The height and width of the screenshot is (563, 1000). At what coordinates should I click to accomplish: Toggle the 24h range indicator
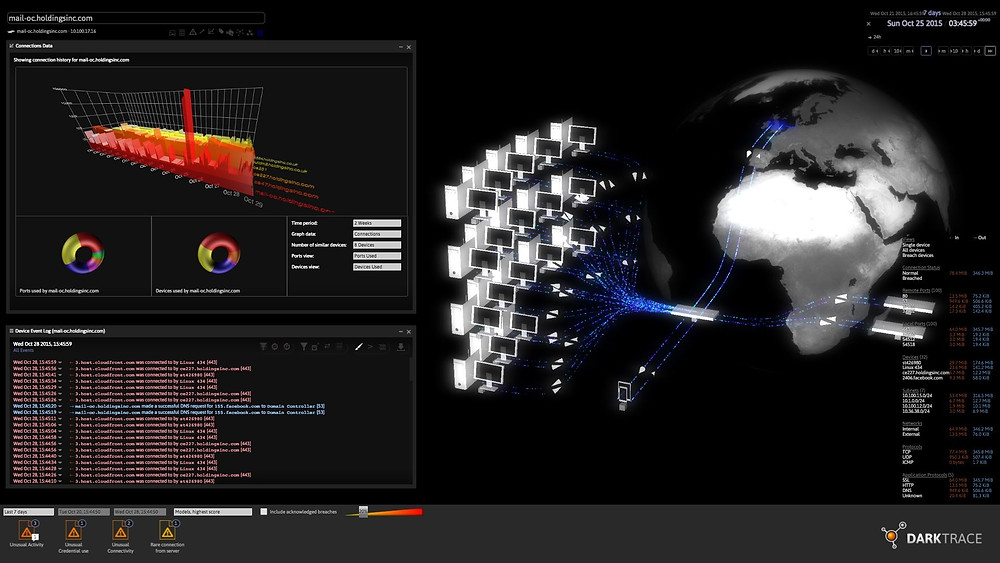874,37
